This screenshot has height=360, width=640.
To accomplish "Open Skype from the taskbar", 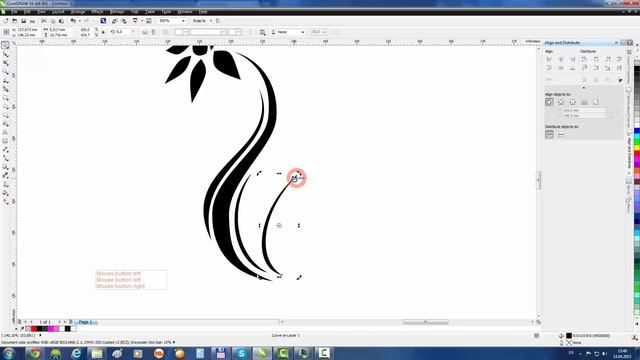I will pyautogui.click(x=241, y=353).
